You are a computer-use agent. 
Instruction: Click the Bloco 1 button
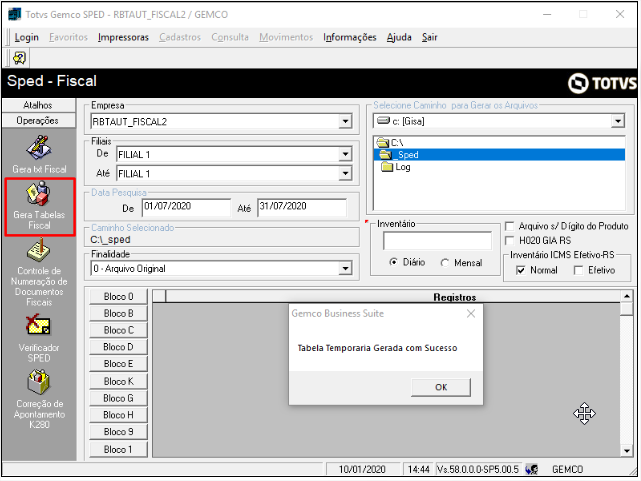coord(118,449)
